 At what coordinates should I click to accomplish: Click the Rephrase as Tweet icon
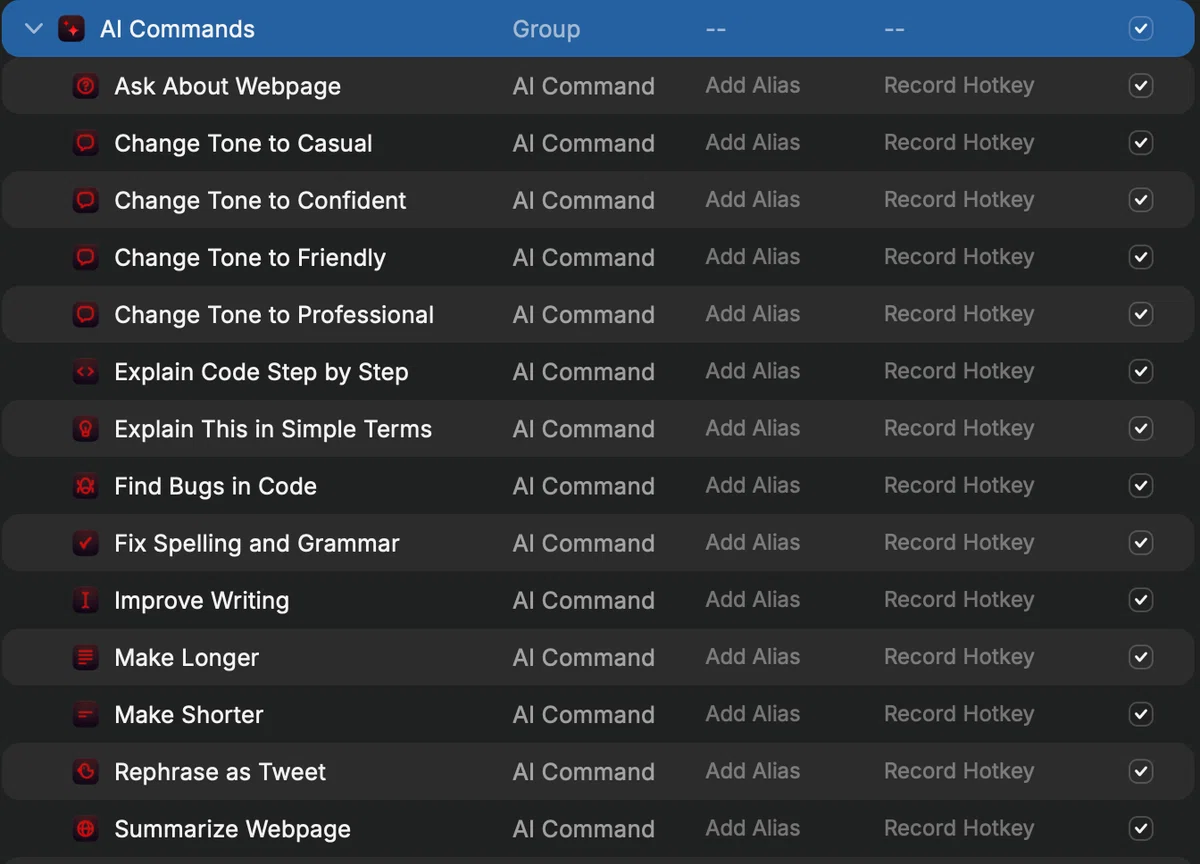pos(86,771)
